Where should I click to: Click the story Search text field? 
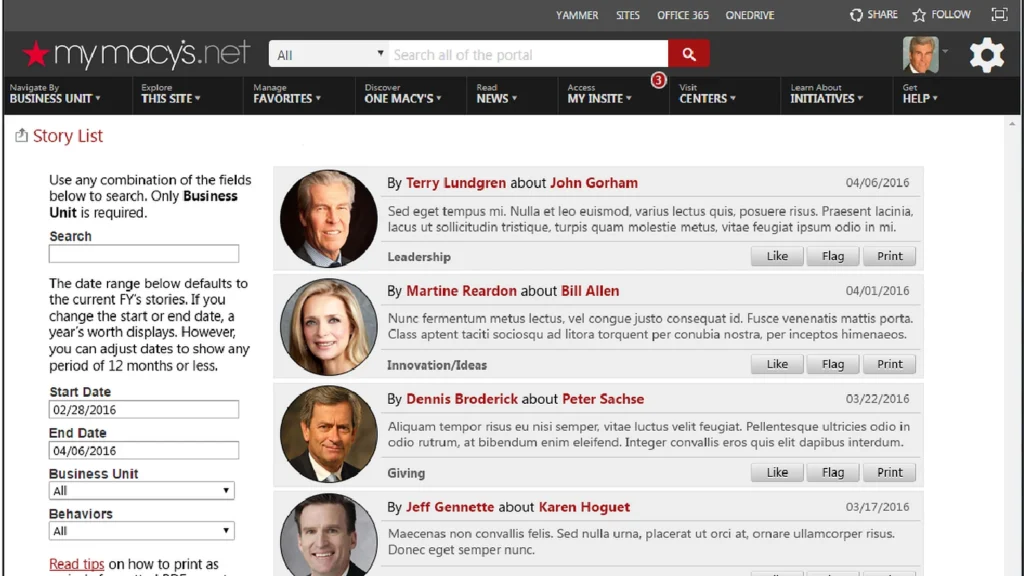pyautogui.click(x=144, y=253)
